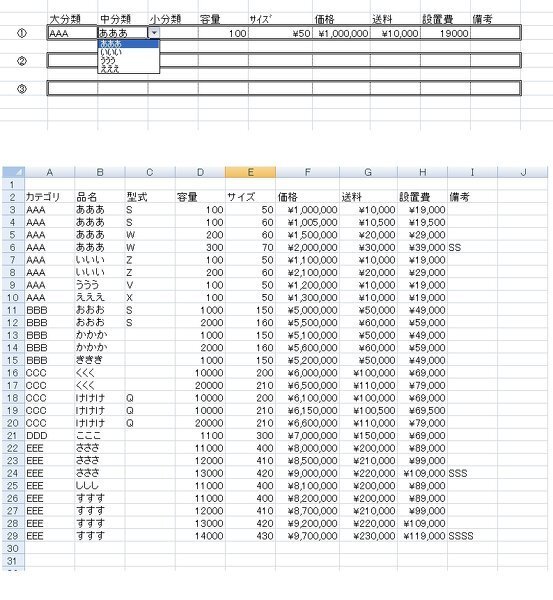Image resolution: width=553 pixels, height=600 pixels.
Task: Select ううう option in open list
Action: [x=128, y=60]
